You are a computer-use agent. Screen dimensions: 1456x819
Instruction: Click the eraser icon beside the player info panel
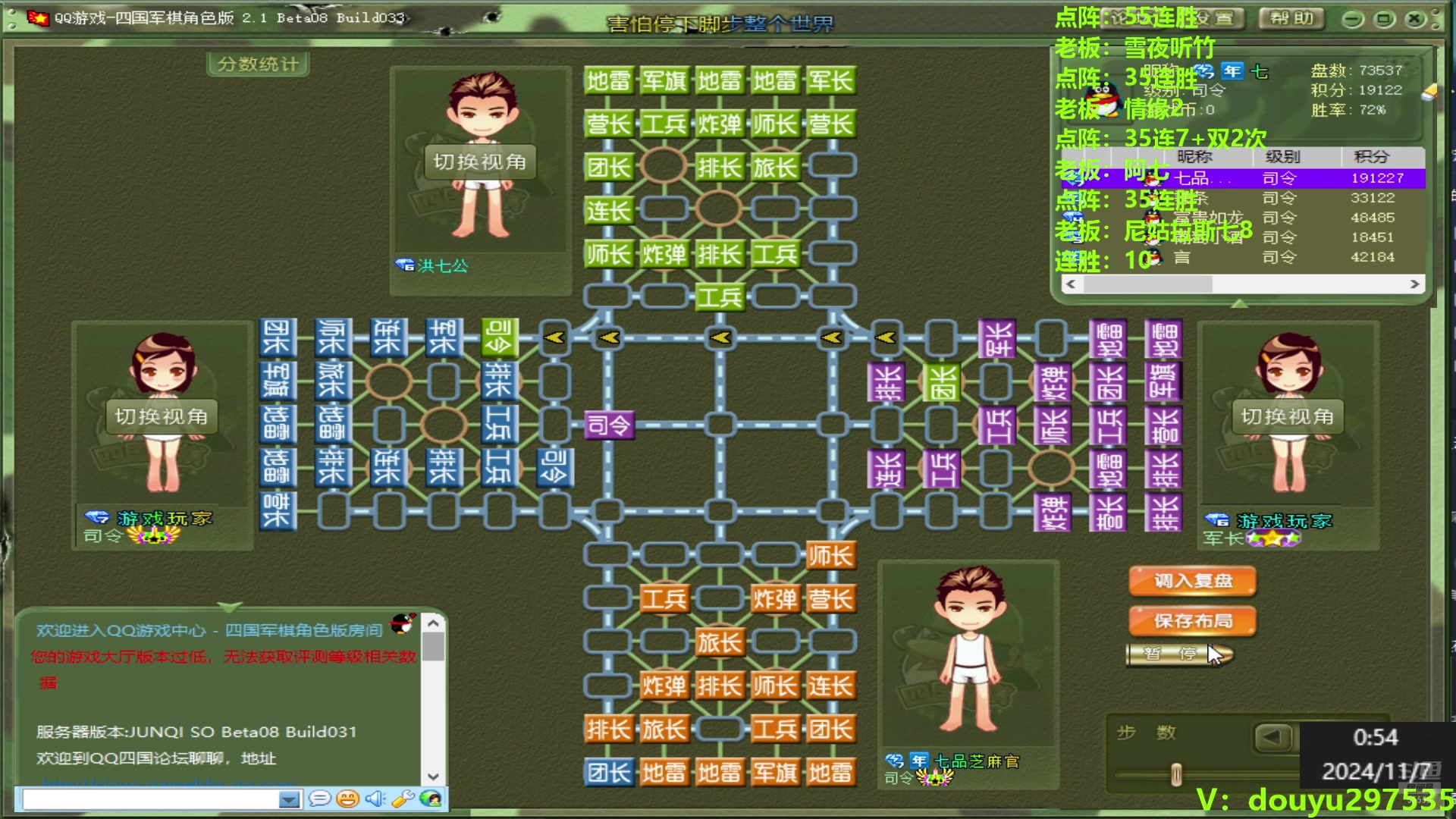(1429, 93)
